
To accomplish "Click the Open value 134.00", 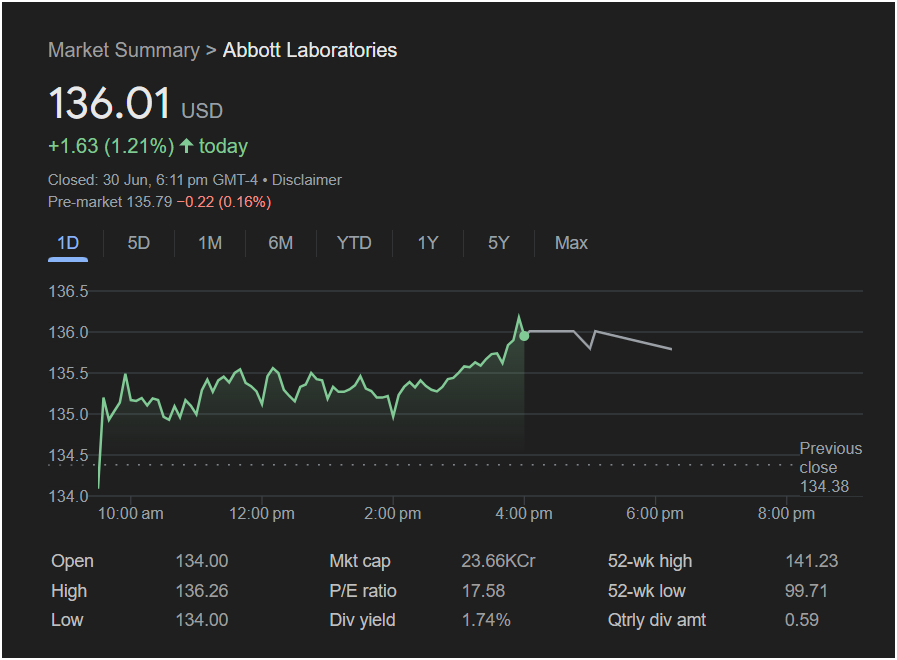I will [x=202, y=561].
